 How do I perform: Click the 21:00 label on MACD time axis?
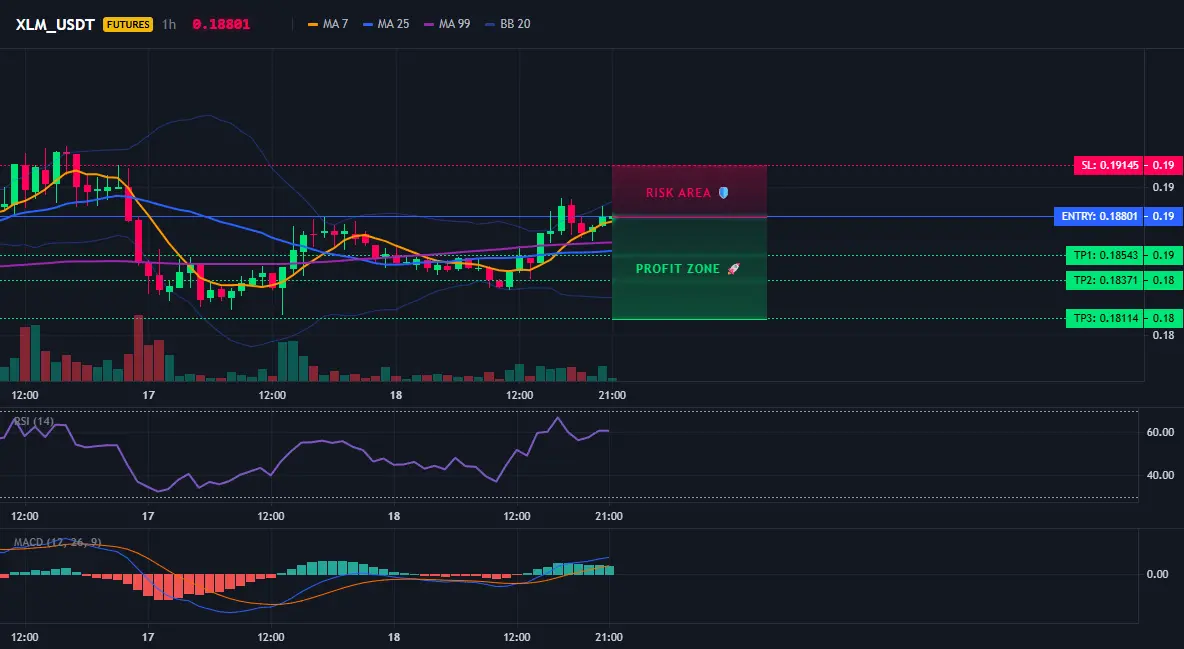click(609, 637)
